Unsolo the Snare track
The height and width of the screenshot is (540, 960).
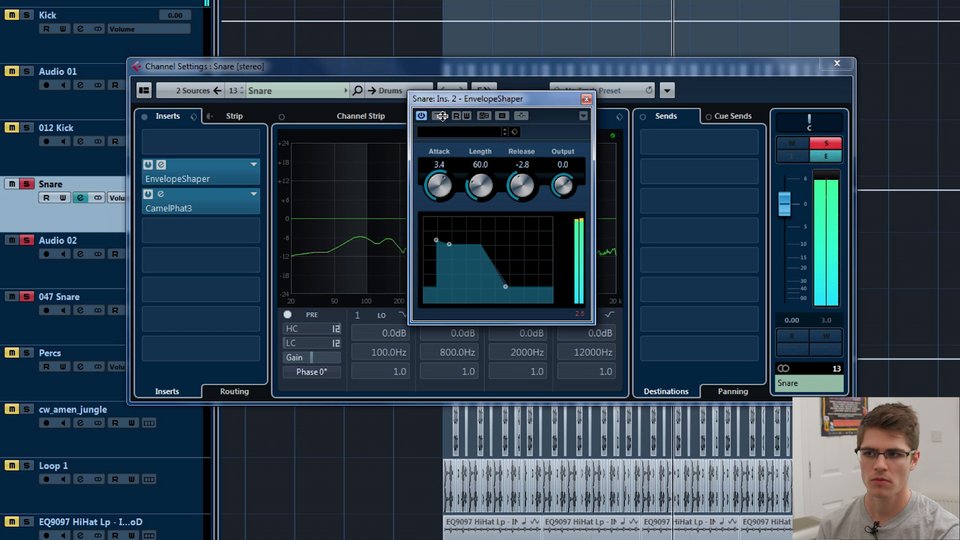(26, 184)
